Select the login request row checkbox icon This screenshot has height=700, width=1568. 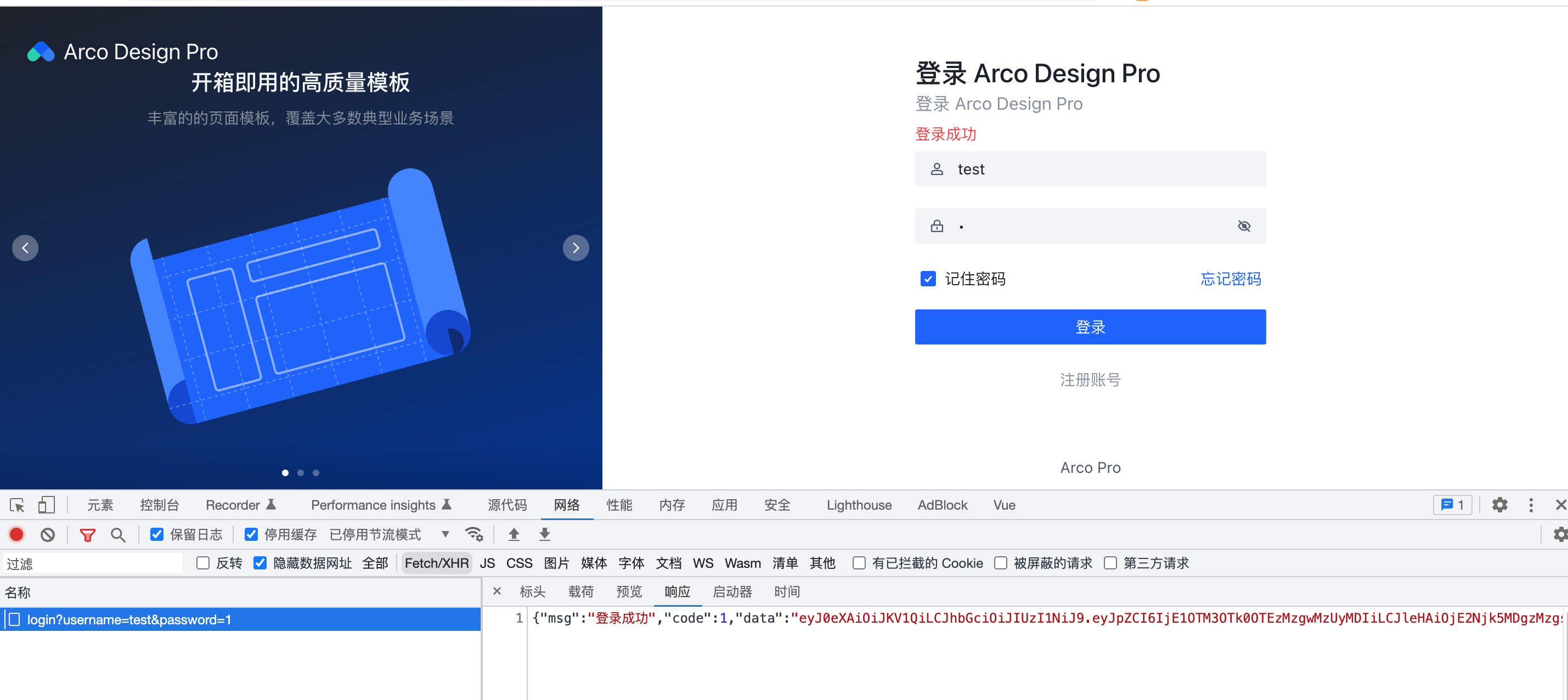pyautogui.click(x=15, y=620)
